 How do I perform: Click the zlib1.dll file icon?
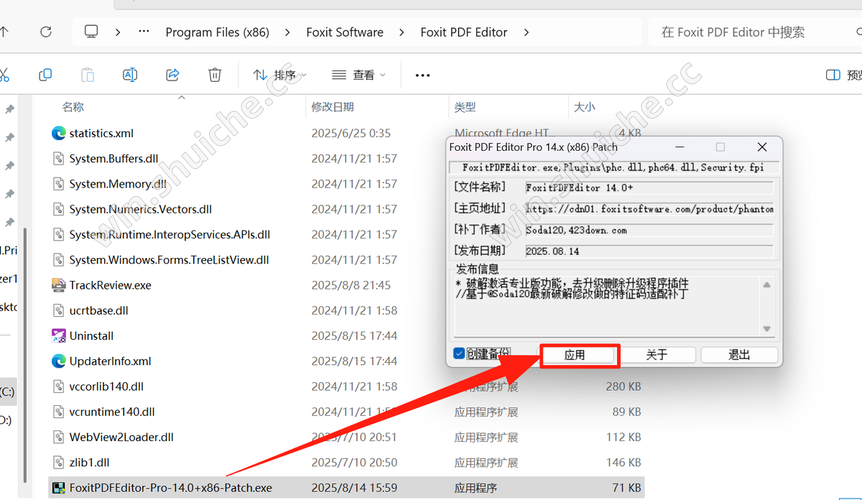(x=58, y=462)
